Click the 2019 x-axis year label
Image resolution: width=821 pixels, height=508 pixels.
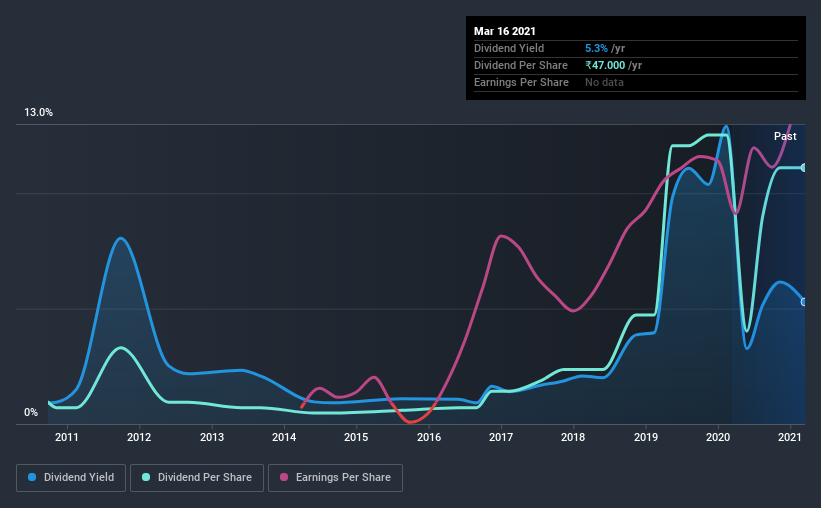[x=646, y=437]
